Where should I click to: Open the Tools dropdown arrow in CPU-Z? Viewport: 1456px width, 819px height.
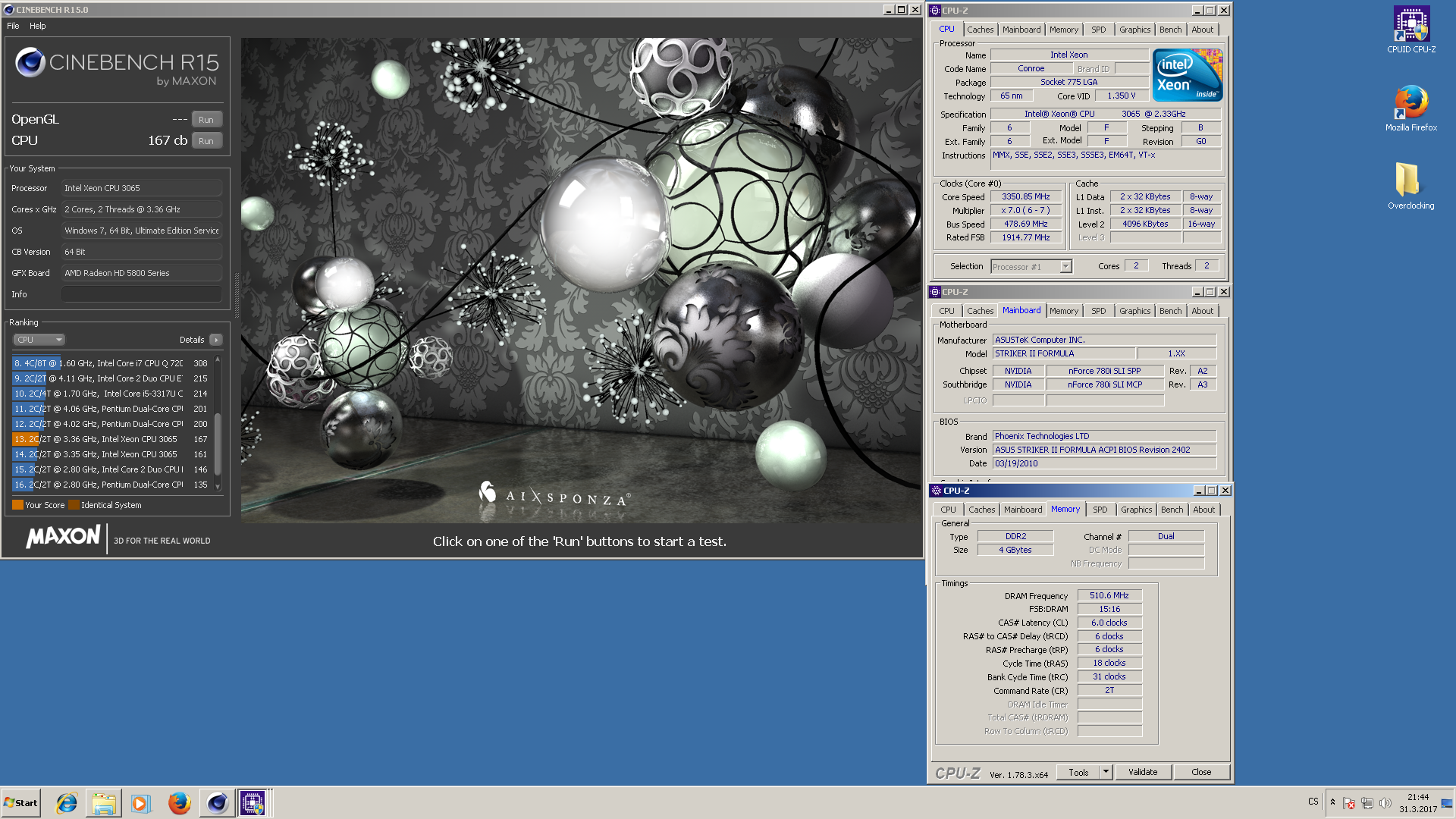[x=1106, y=772]
